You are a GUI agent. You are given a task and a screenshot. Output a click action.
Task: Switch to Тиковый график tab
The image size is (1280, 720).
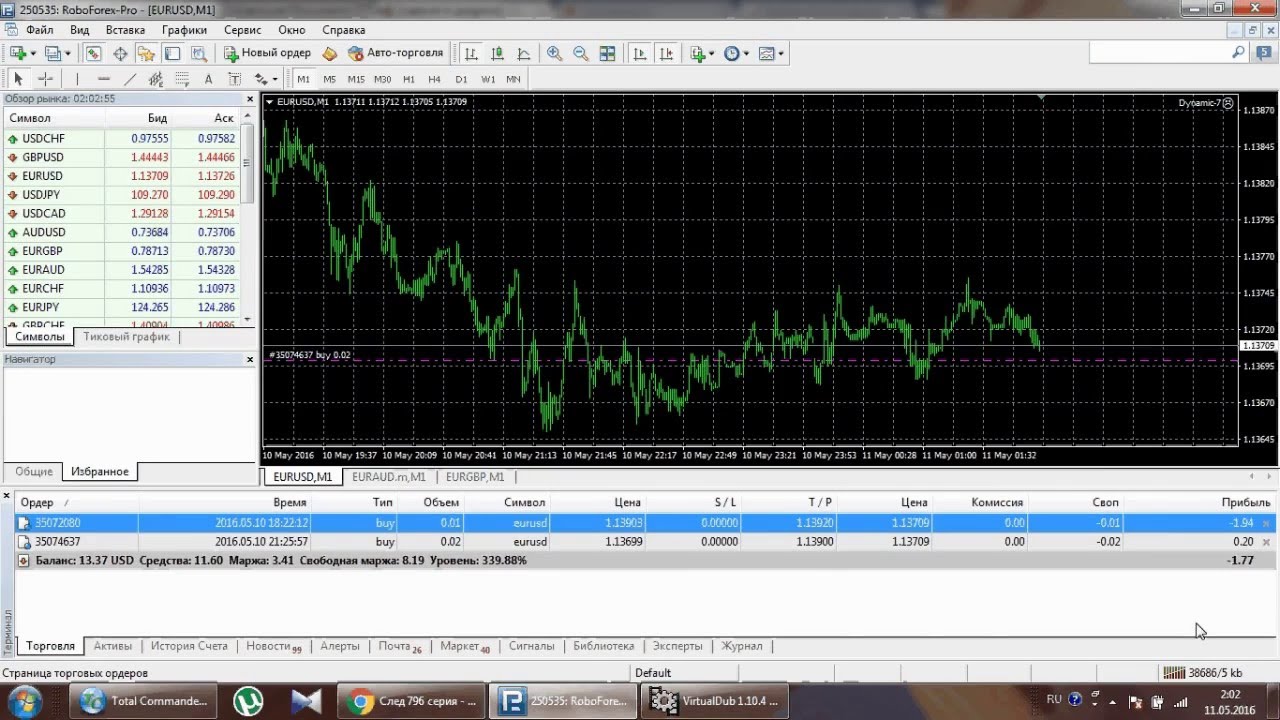[126, 337]
